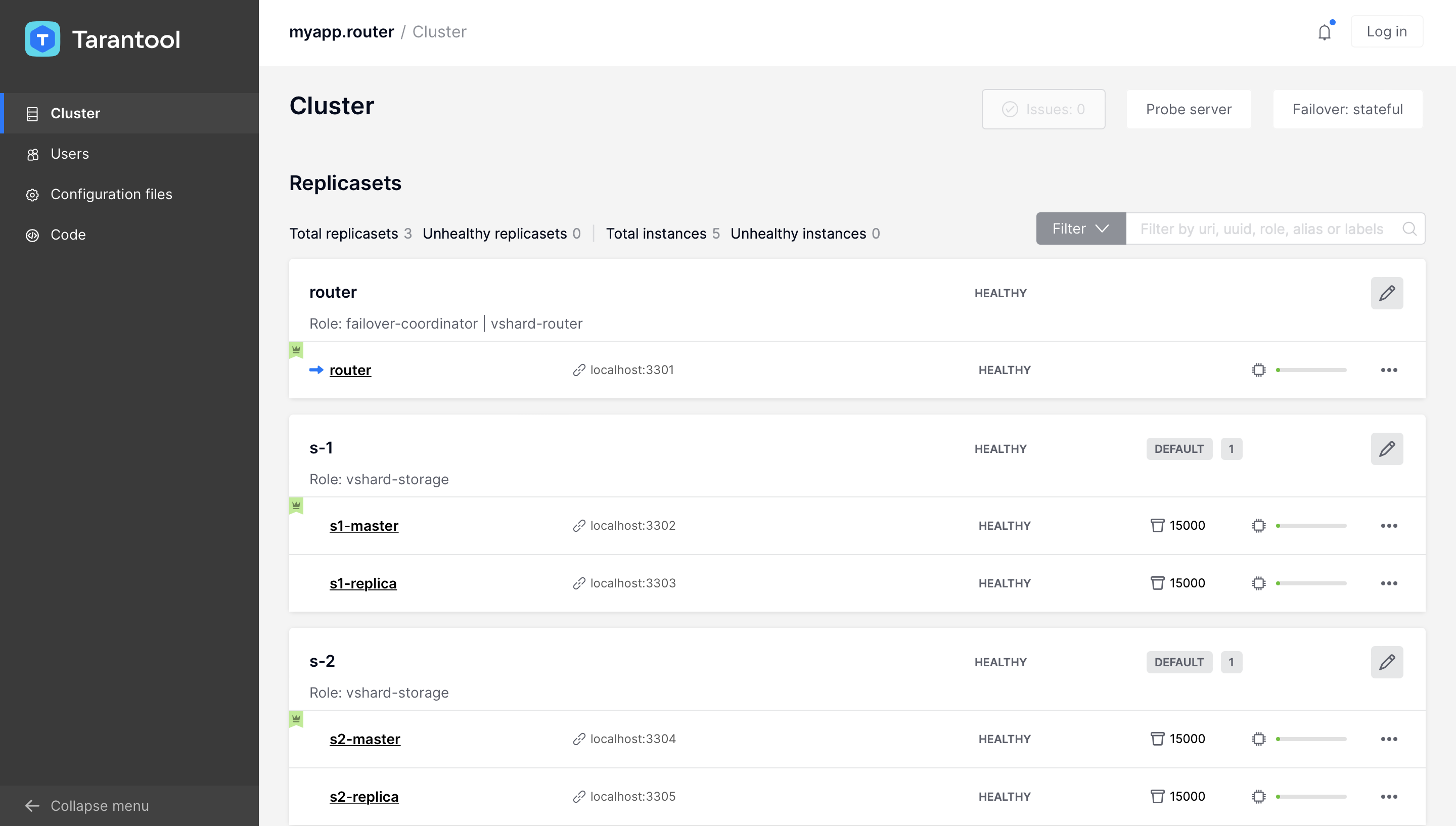Edit the router replicaset with pencil icon
The image size is (1456, 826).
(x=1386, y=293)
